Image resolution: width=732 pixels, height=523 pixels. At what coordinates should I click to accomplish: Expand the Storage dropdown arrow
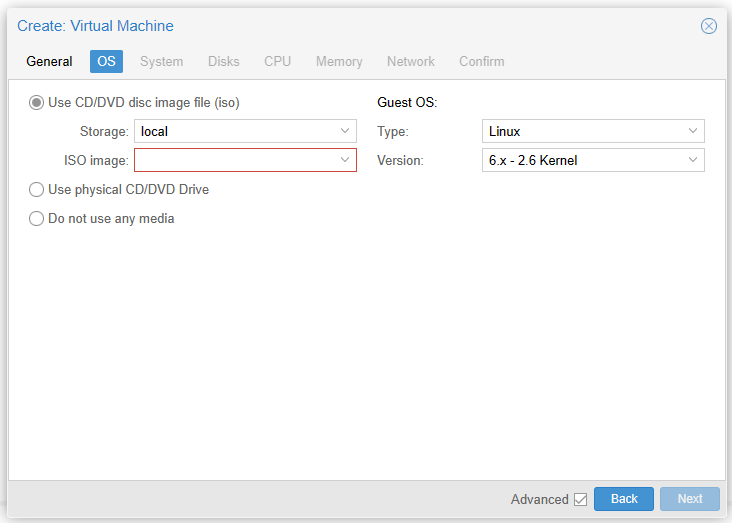pyautogui.click(x=345, y=131)
